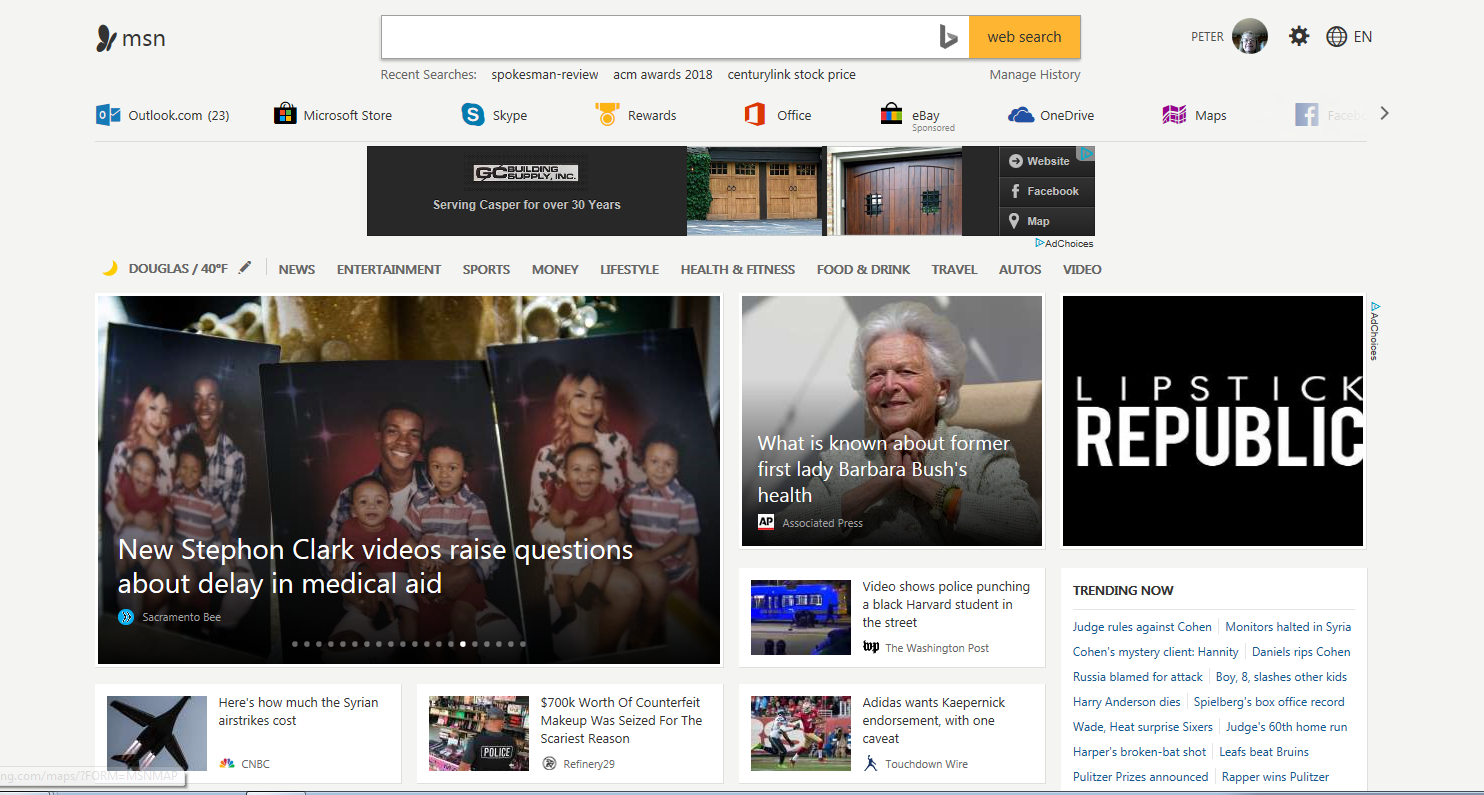The width and height of the screenshot is (1484, 795).
Task: Open trending Judge rules against Cohen
Action: point(1142,627)
